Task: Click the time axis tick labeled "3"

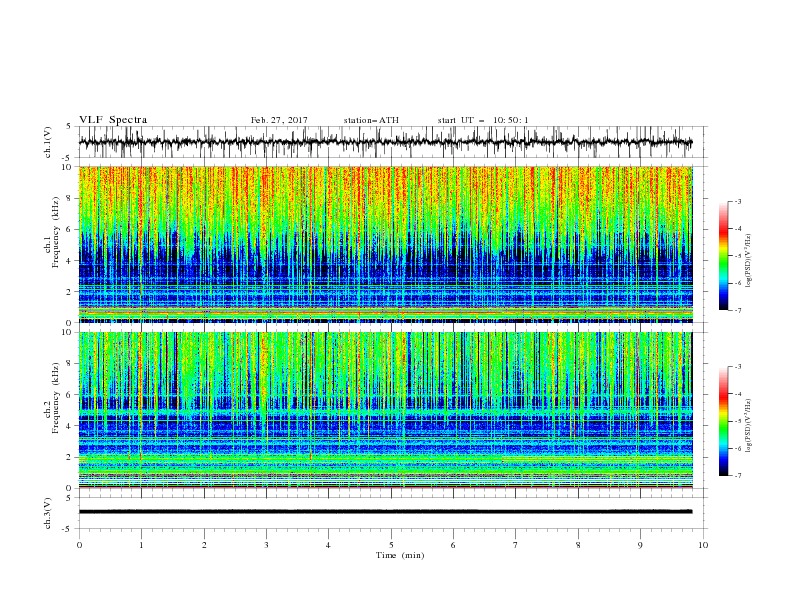Action: [266, 545]
